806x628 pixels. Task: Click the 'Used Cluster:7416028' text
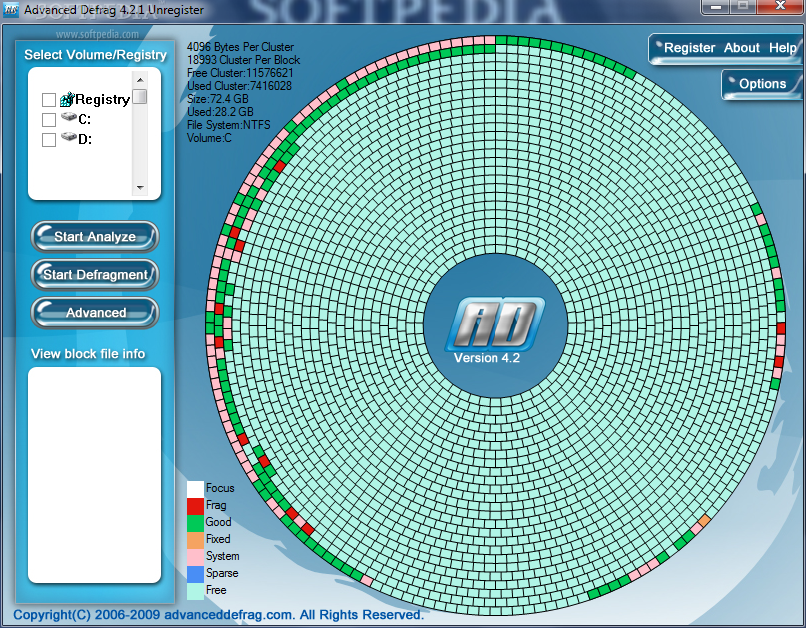[x=240, y=86]
